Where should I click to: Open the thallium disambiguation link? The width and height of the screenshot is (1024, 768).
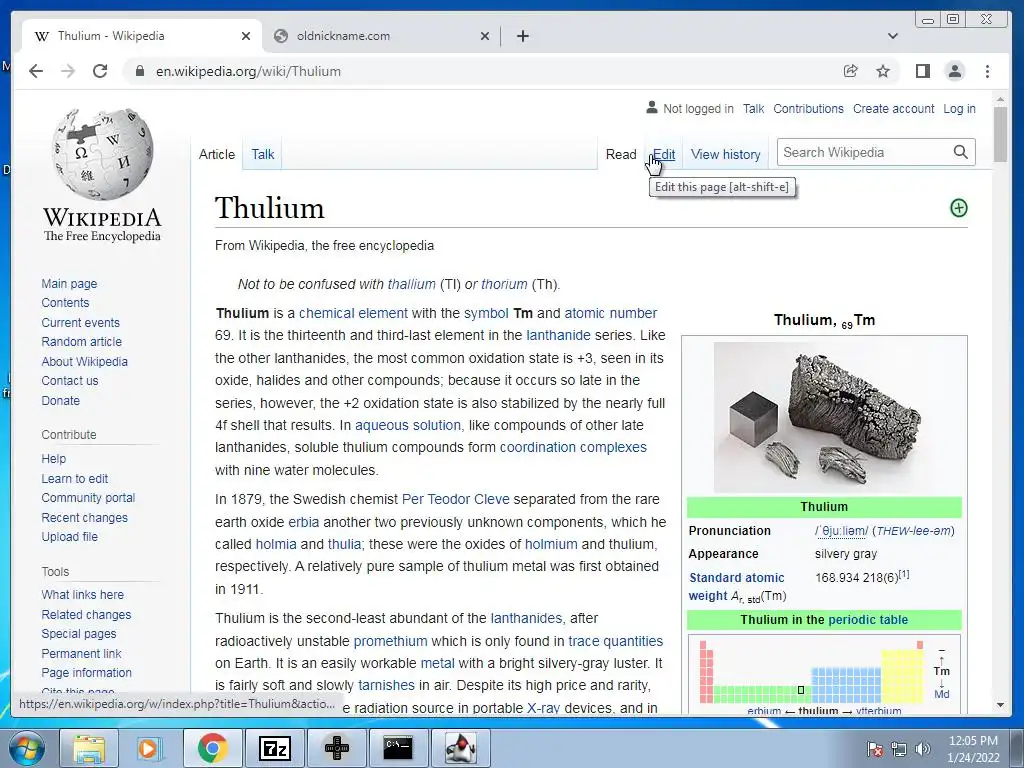[x=411, y=284]
